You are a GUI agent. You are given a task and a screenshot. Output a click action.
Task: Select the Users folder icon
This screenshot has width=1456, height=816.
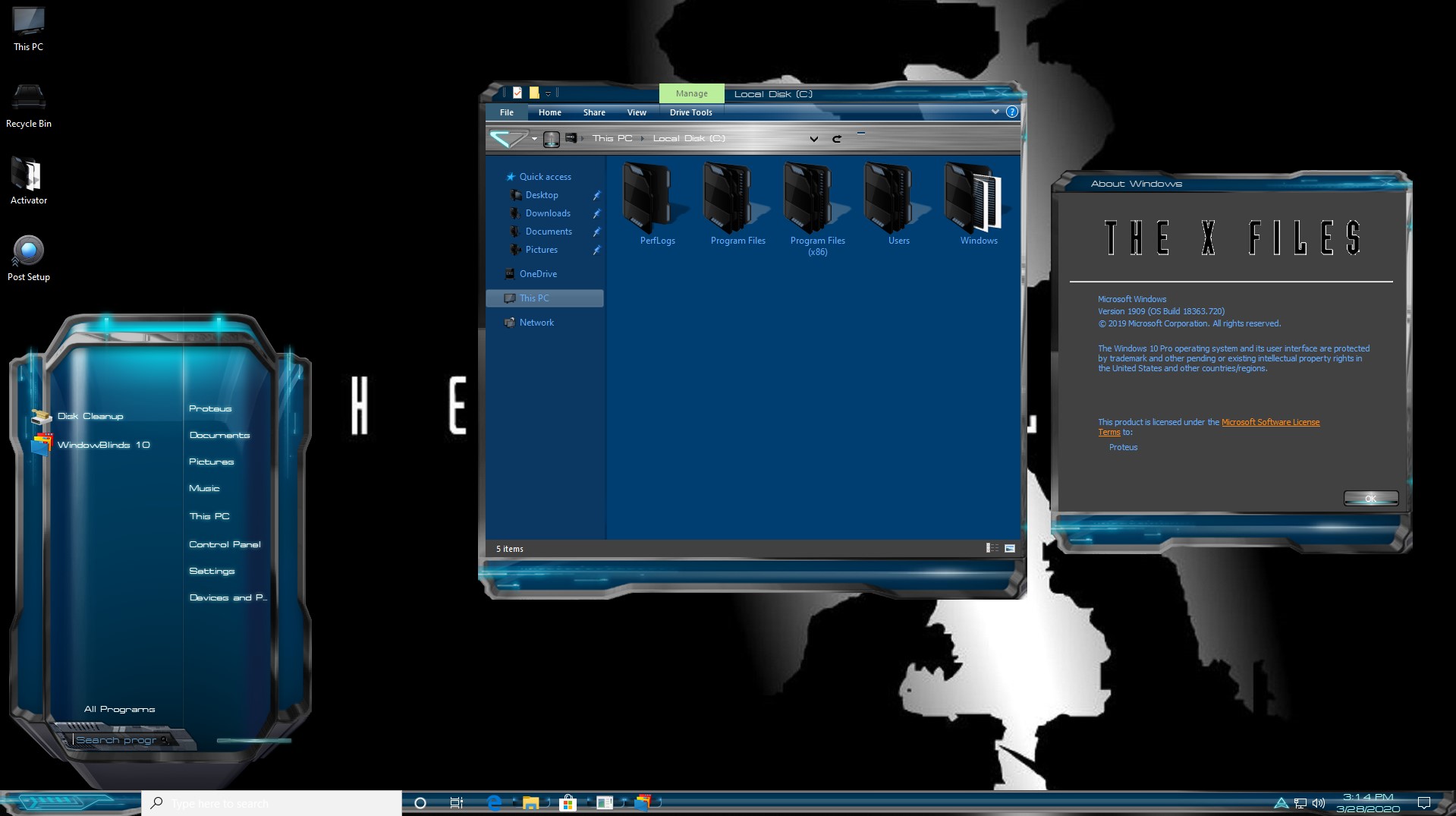[898, 203]
